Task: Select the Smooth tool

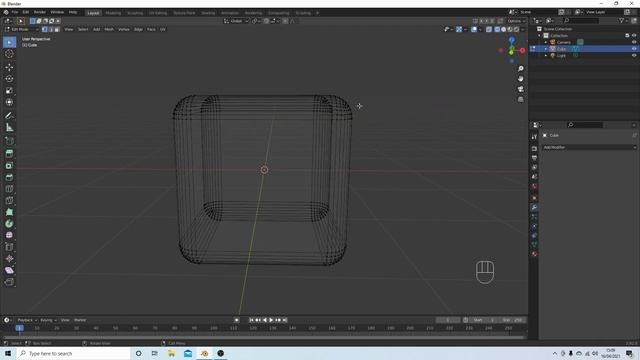Action: pyautogui.click(x=9, y=235)
